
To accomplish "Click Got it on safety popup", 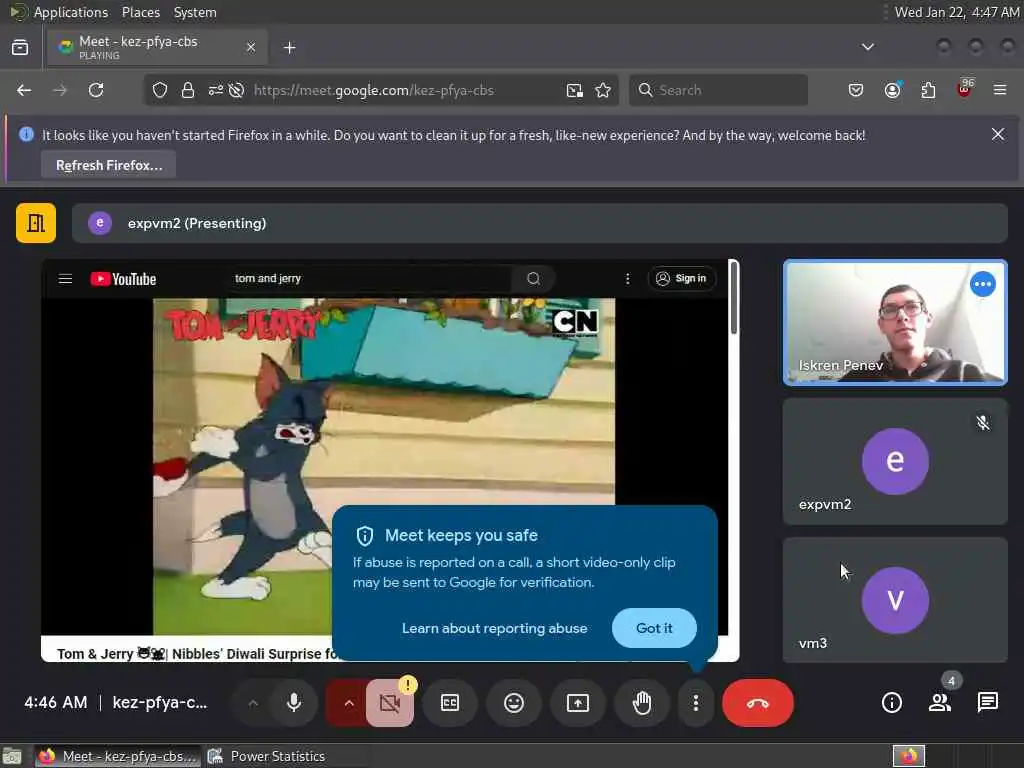I will click(x=654, y=628).
